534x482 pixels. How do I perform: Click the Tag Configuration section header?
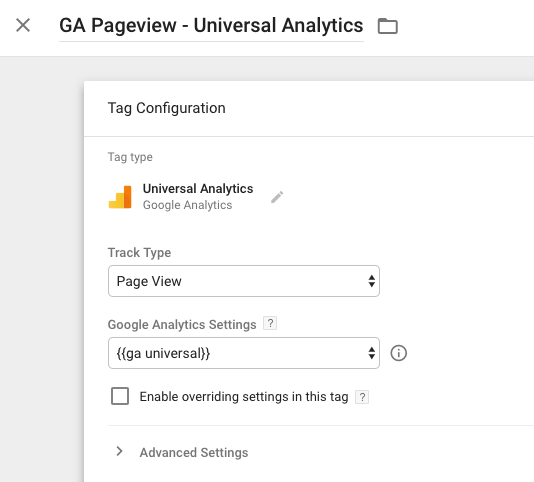[x=167, y=108]
